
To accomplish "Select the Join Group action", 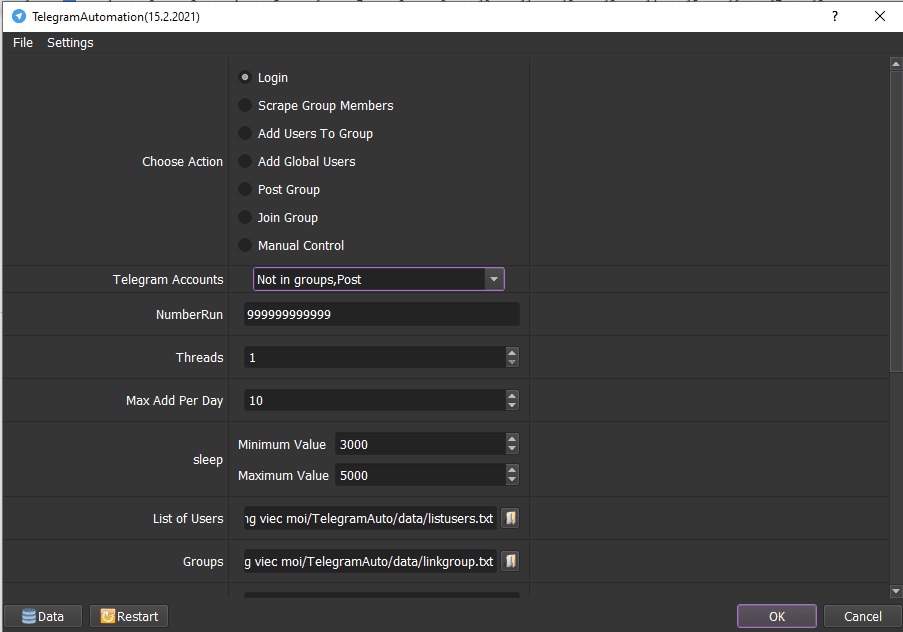I will [x=278, y=217].
